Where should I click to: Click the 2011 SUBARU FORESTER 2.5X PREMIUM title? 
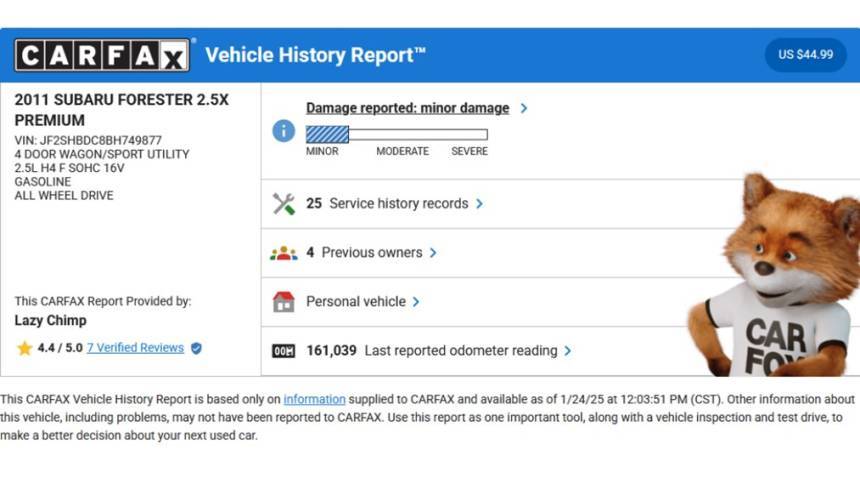121,110
